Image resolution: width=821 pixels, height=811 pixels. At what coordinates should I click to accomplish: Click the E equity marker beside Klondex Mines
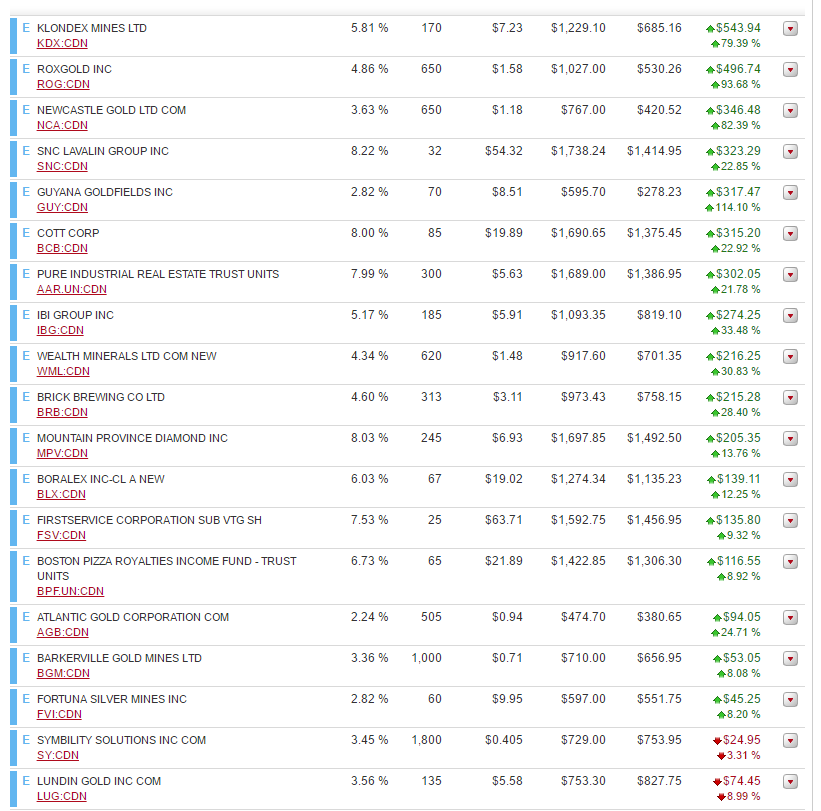(26, 28)
